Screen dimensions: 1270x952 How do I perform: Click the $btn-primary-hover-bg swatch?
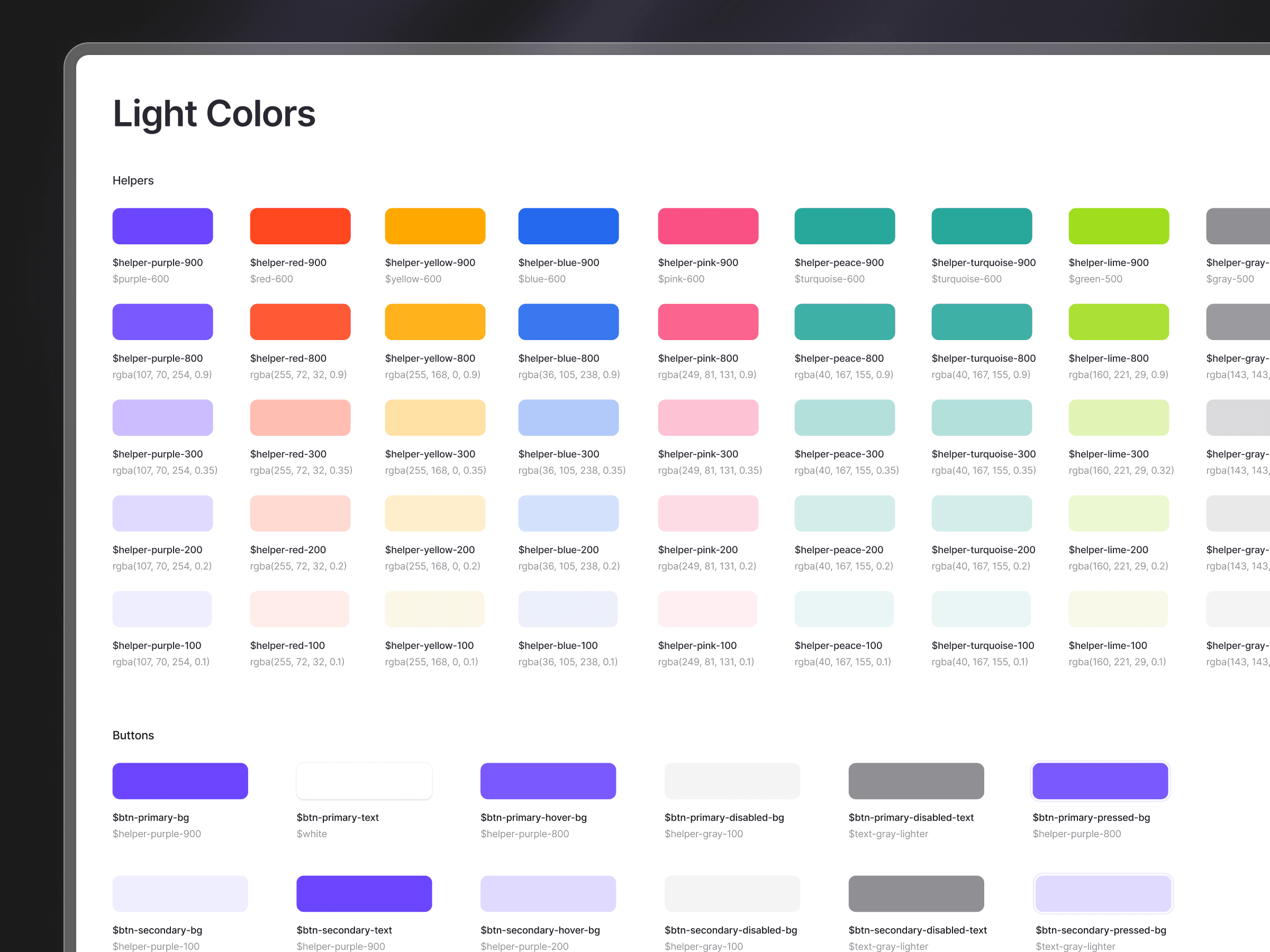tap(548, 781)
